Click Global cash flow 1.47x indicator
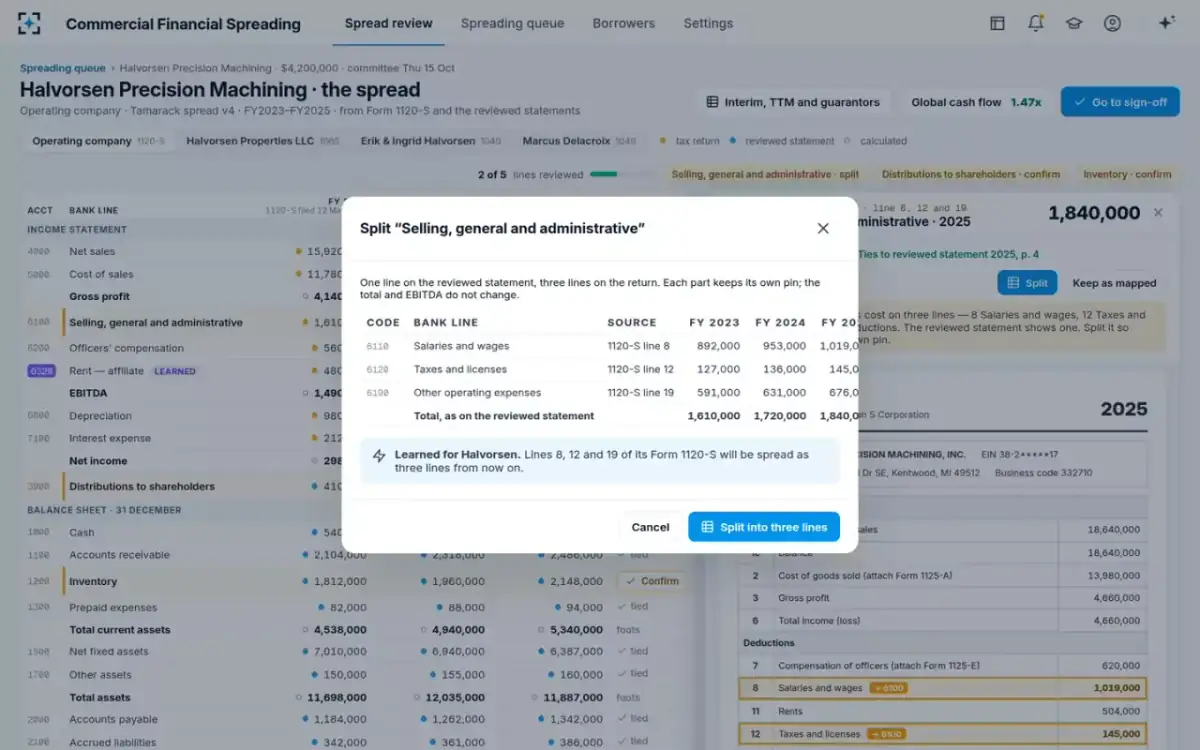Viewport: 1200px width, 750px height. pyautogui.click(x=976, y=102)
